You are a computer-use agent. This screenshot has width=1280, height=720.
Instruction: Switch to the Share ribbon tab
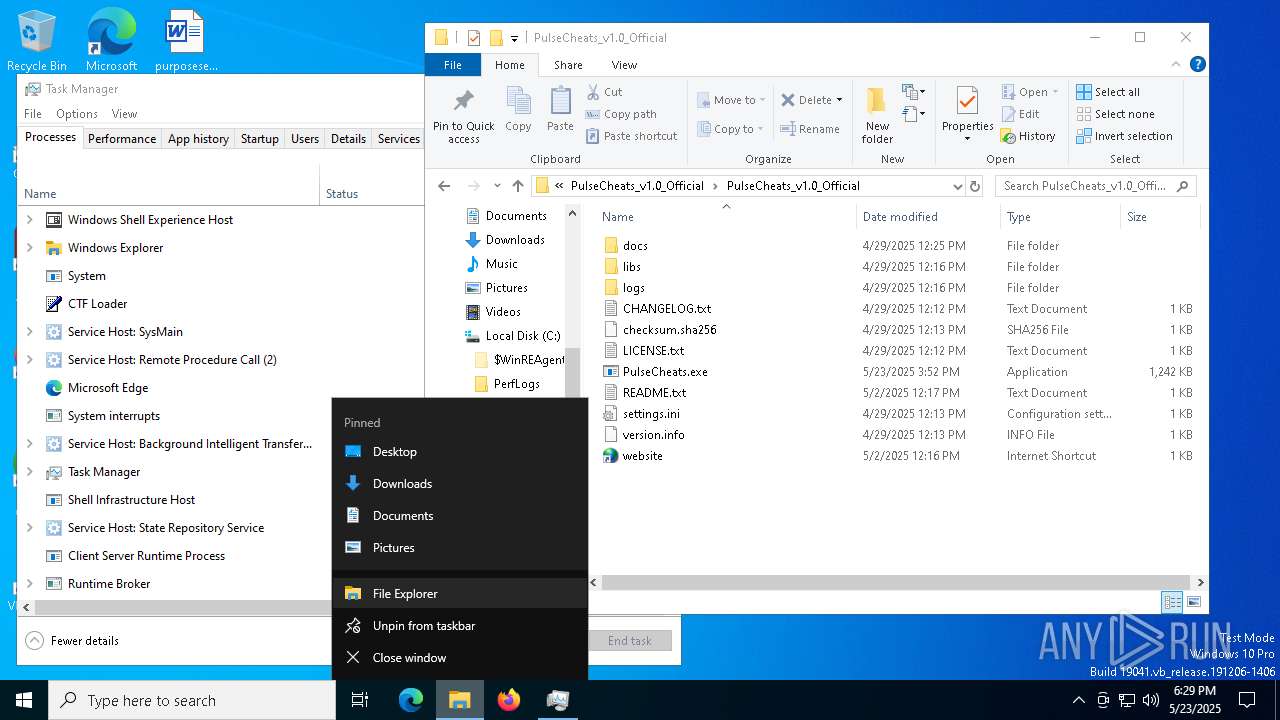pos(568,65)
